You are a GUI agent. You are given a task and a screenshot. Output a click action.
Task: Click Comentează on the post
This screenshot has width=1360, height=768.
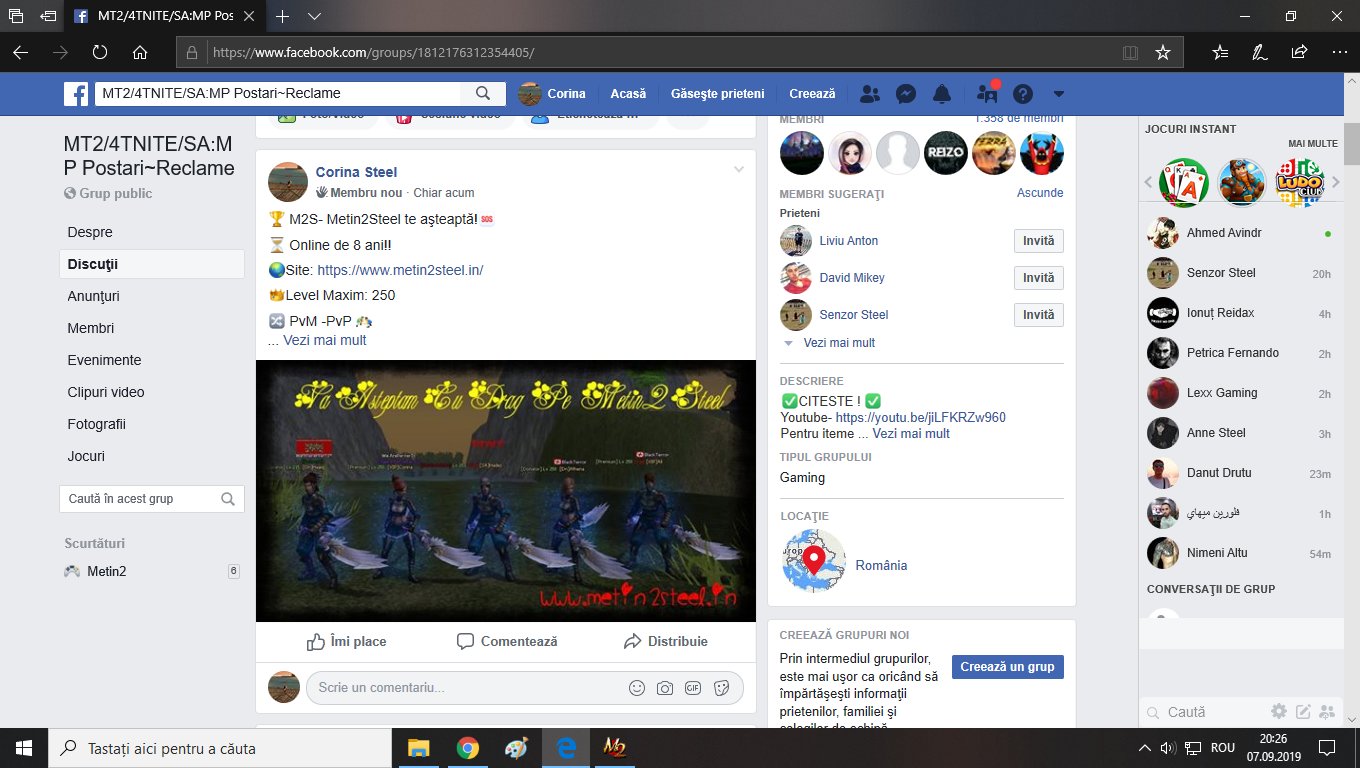pyautogui.click(x=506, y=641)
